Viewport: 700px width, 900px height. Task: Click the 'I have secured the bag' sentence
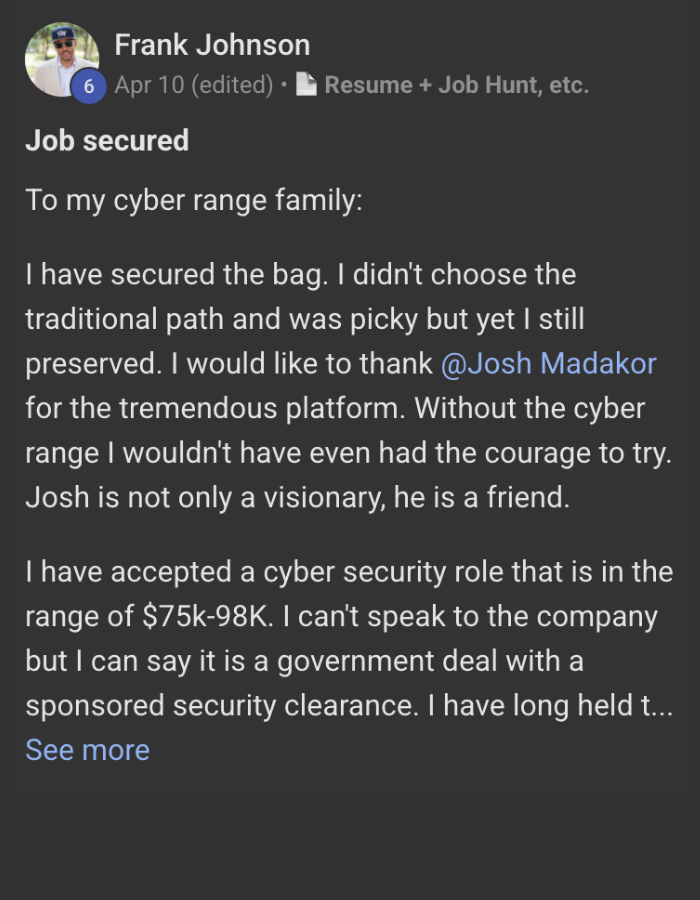[x=173, y=274]
